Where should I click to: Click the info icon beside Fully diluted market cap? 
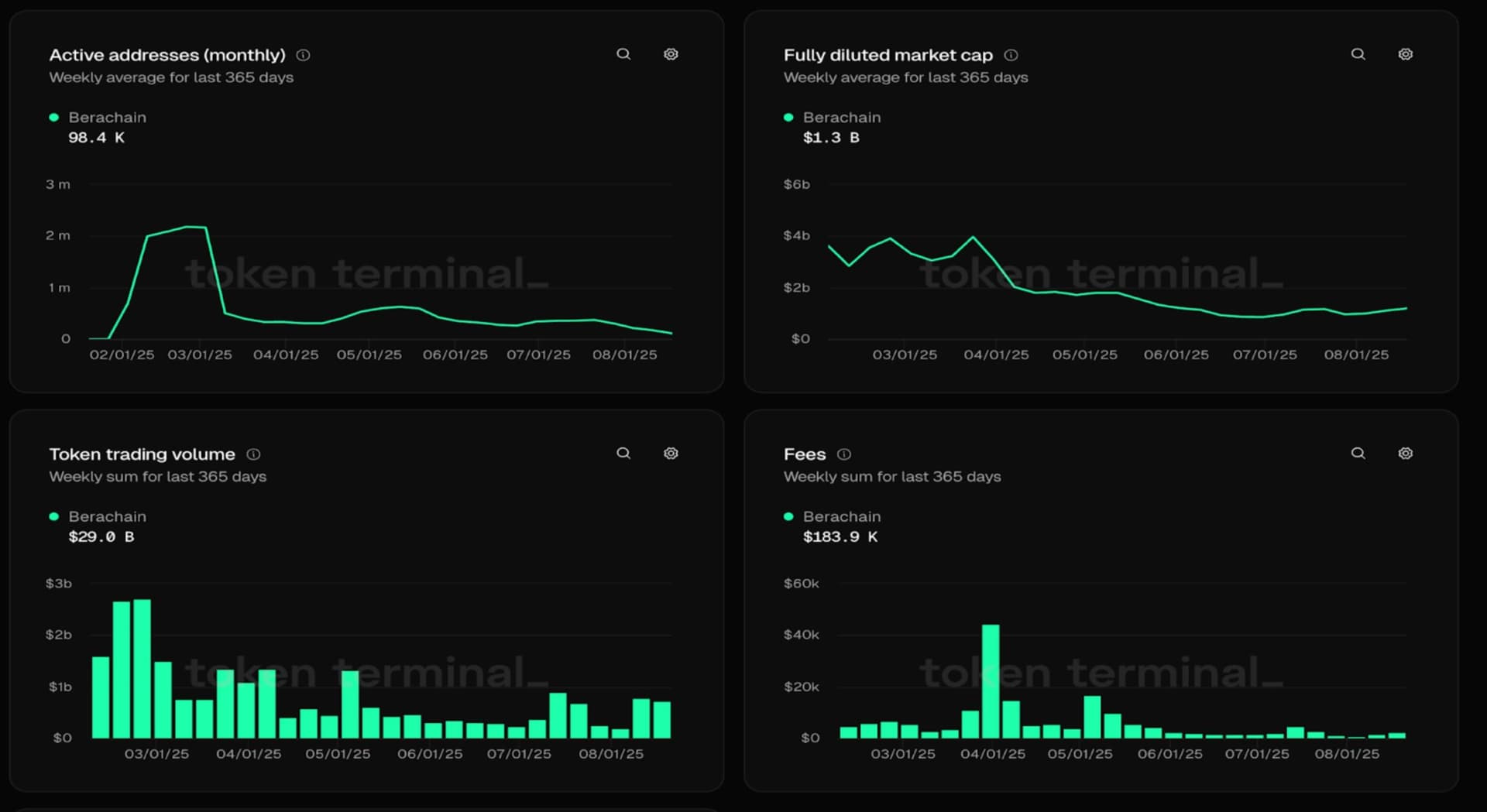coord(1010,54)
